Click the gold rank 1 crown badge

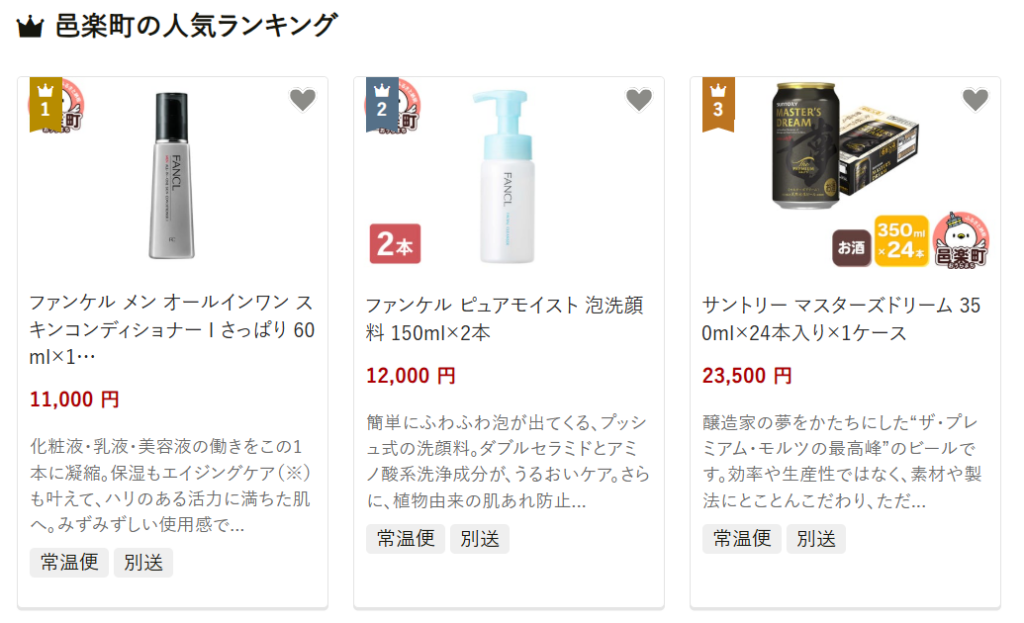pos(46,104)
